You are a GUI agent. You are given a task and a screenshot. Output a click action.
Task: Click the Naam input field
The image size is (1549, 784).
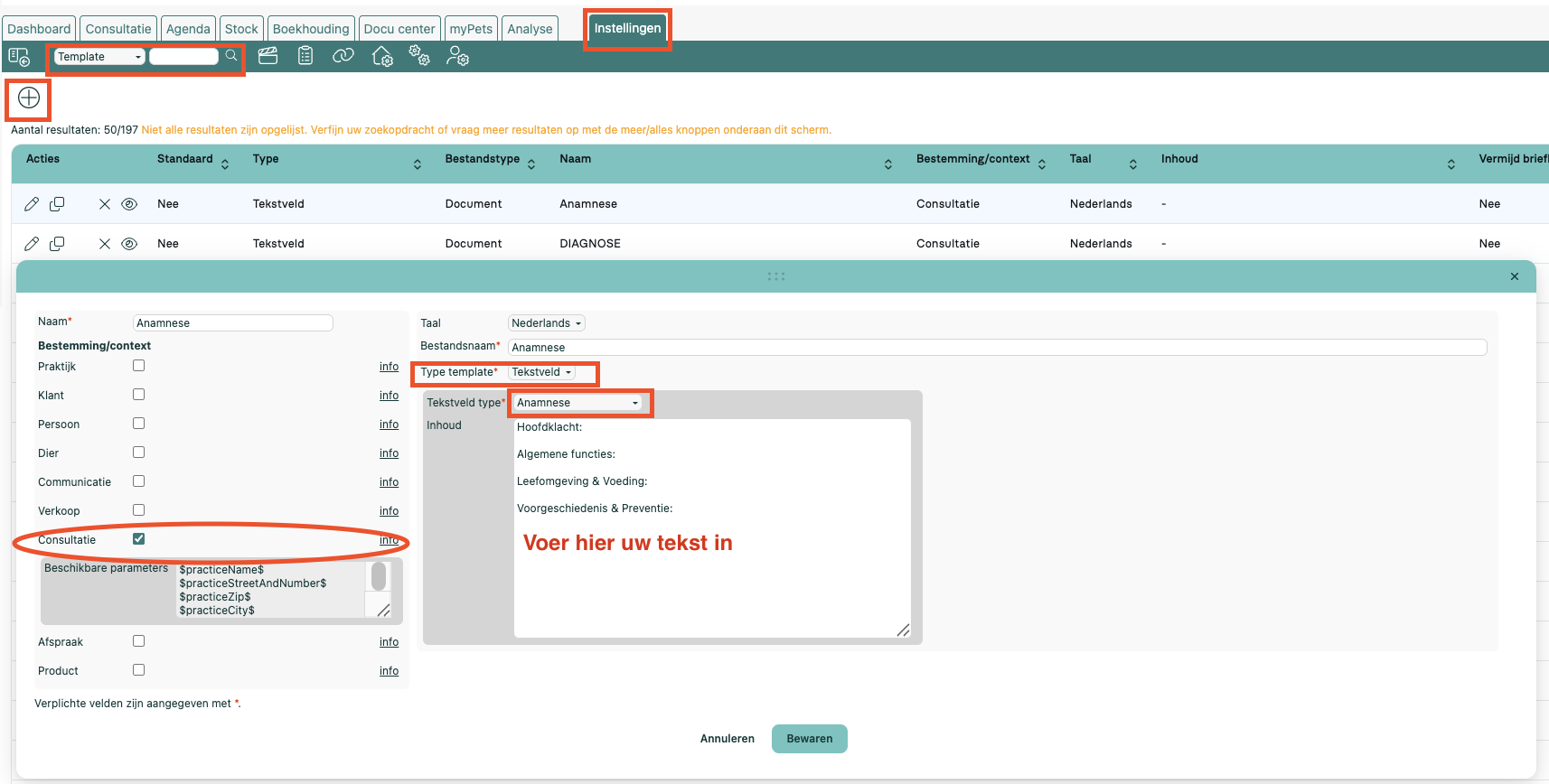click(x=233, y=323)
